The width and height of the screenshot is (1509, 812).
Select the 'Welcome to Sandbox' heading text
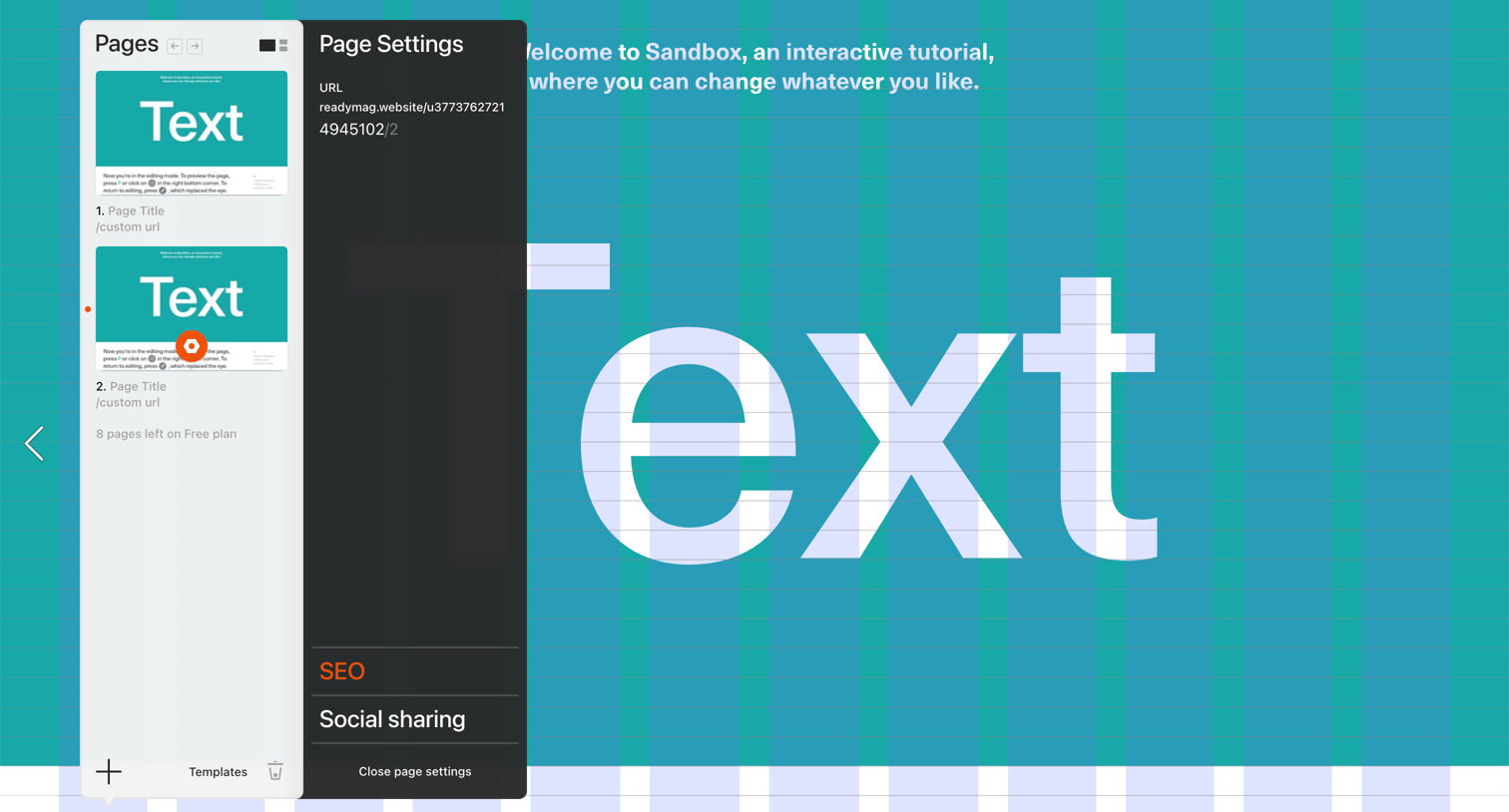(754, 67)
